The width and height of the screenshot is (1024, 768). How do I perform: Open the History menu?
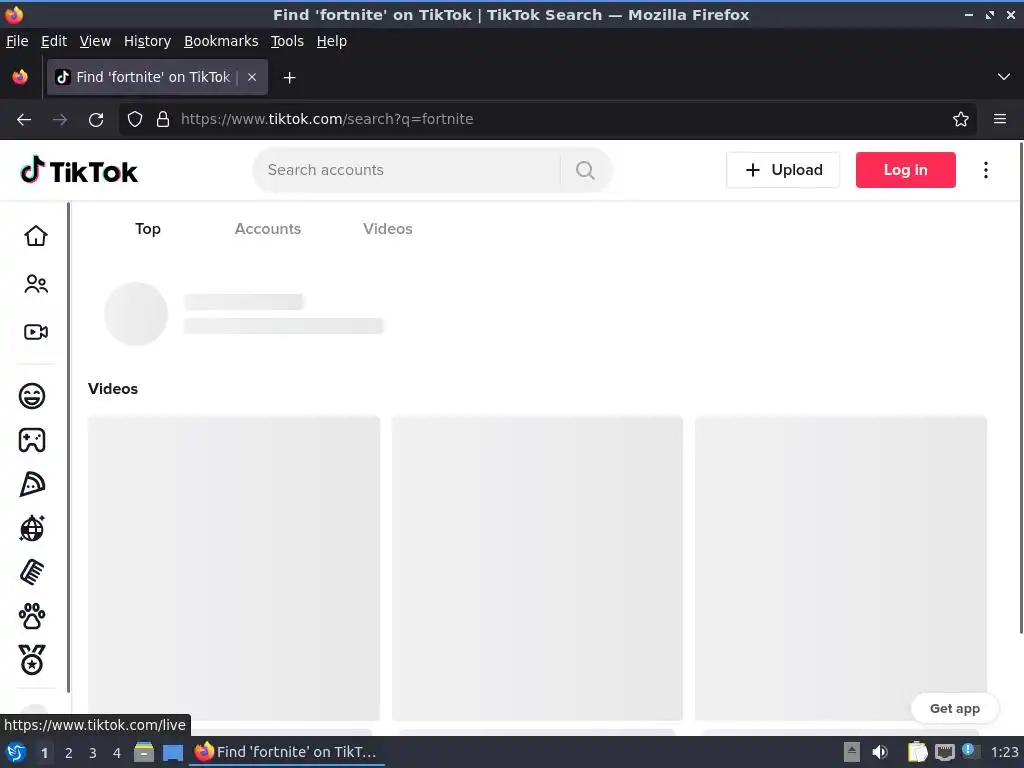pos(148,41)
